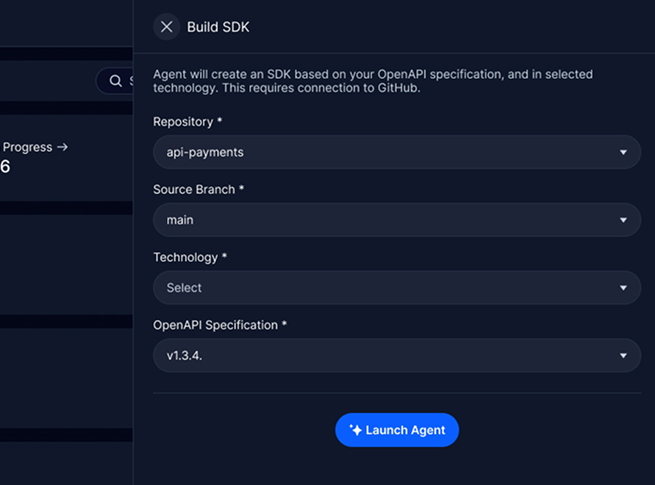This screenshot has height=485, width=655.
Task: Click the Source Branch caret arrow
Action: (623, 220)
